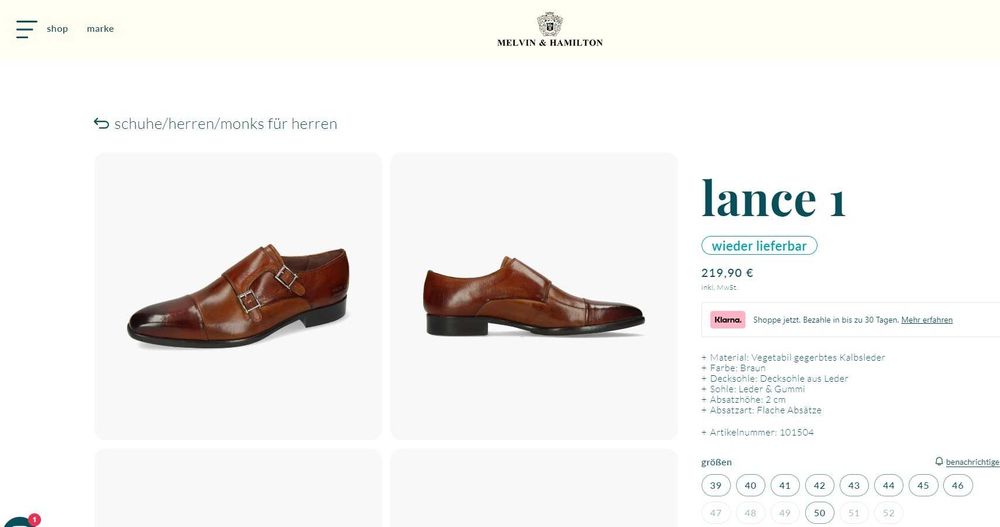
Task: Open the chat widget bubble
Action: [16, 521]
